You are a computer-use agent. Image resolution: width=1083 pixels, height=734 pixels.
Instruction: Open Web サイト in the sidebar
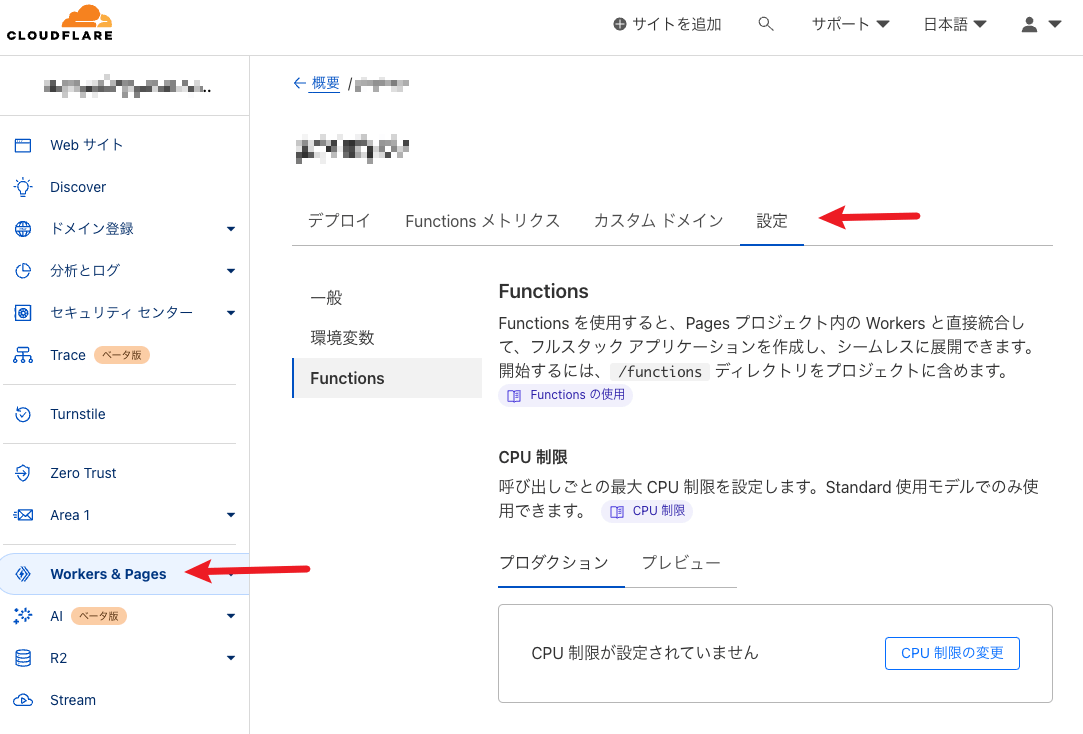86,145
